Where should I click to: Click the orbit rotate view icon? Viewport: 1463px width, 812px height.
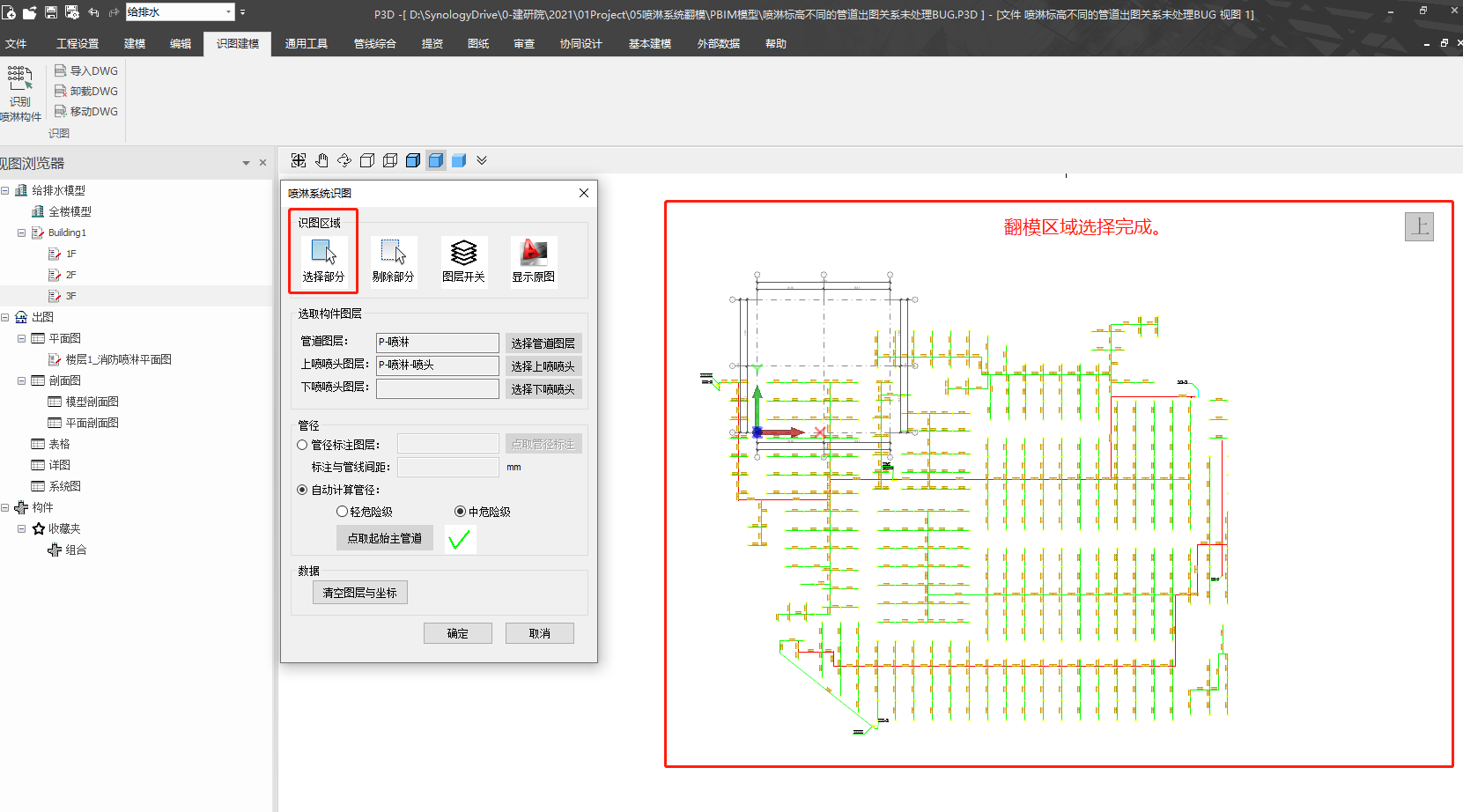pyautogui.click(x=344, y=160)
